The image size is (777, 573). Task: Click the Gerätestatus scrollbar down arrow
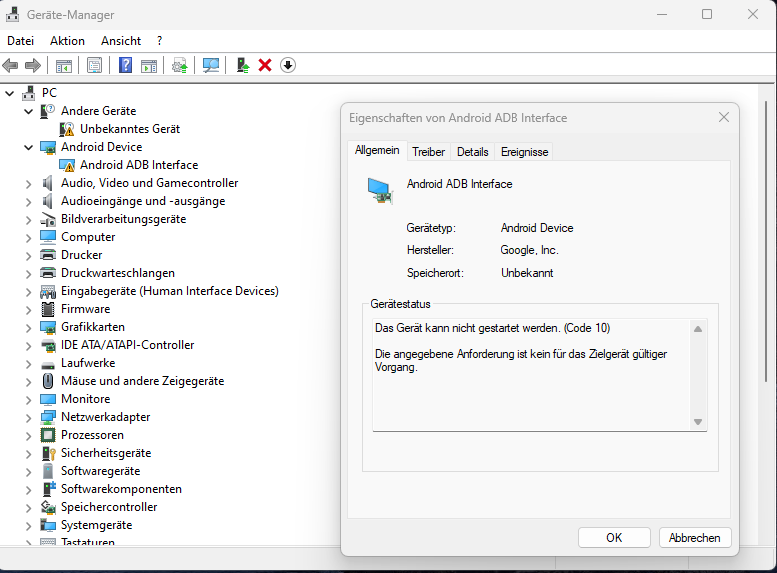point(698,422)
